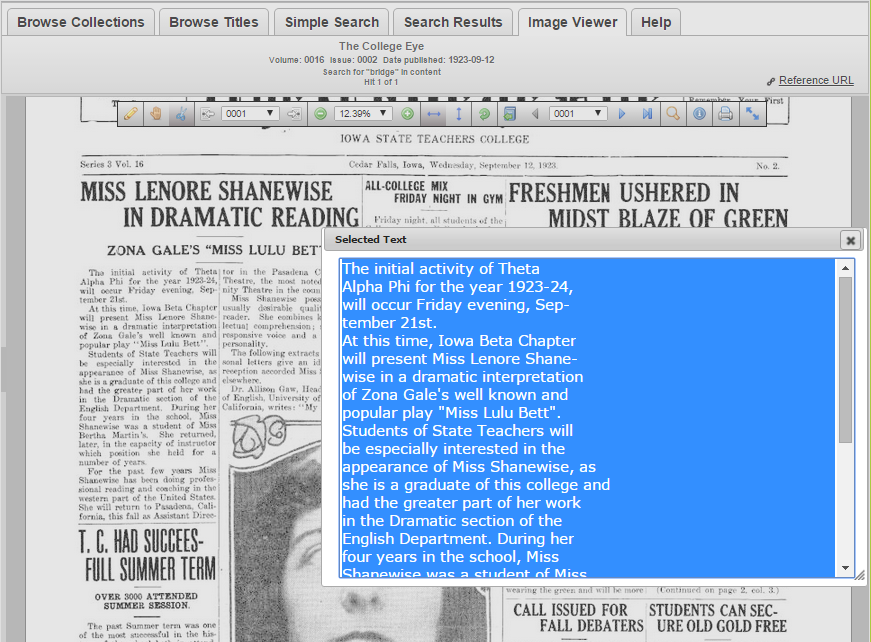
Task: Click the Reference URL link
Action: click(x=816, y=80)
